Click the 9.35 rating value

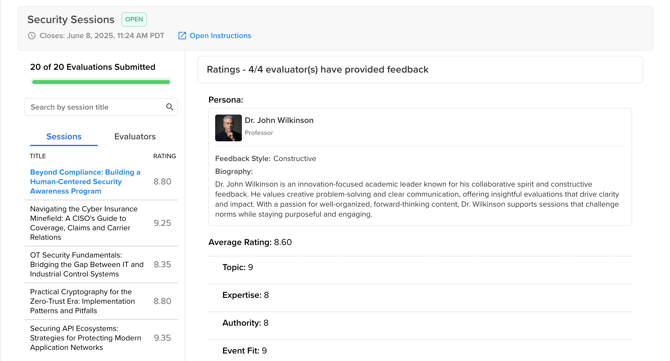[162, 338]
